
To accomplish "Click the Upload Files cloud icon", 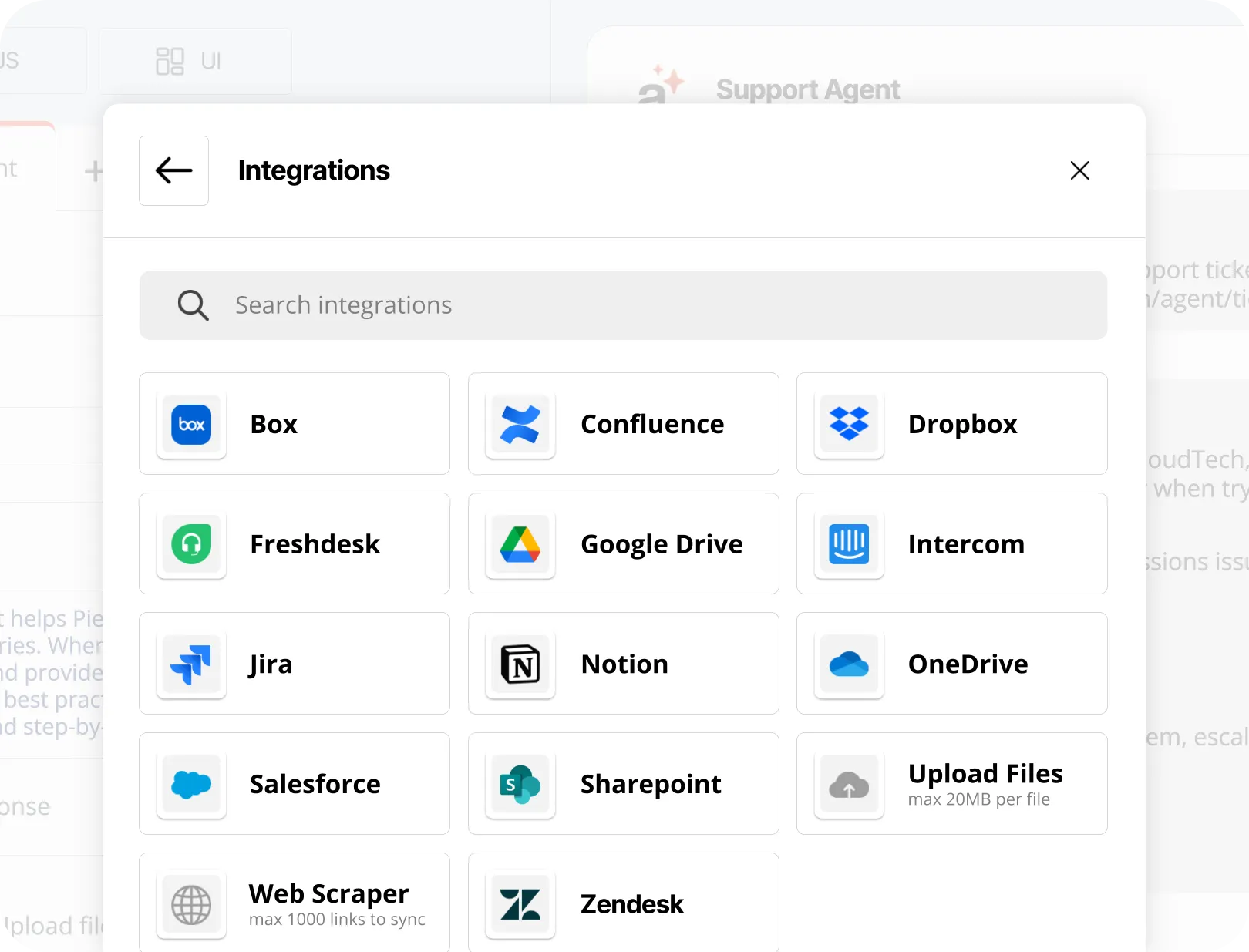I will 849,784.
